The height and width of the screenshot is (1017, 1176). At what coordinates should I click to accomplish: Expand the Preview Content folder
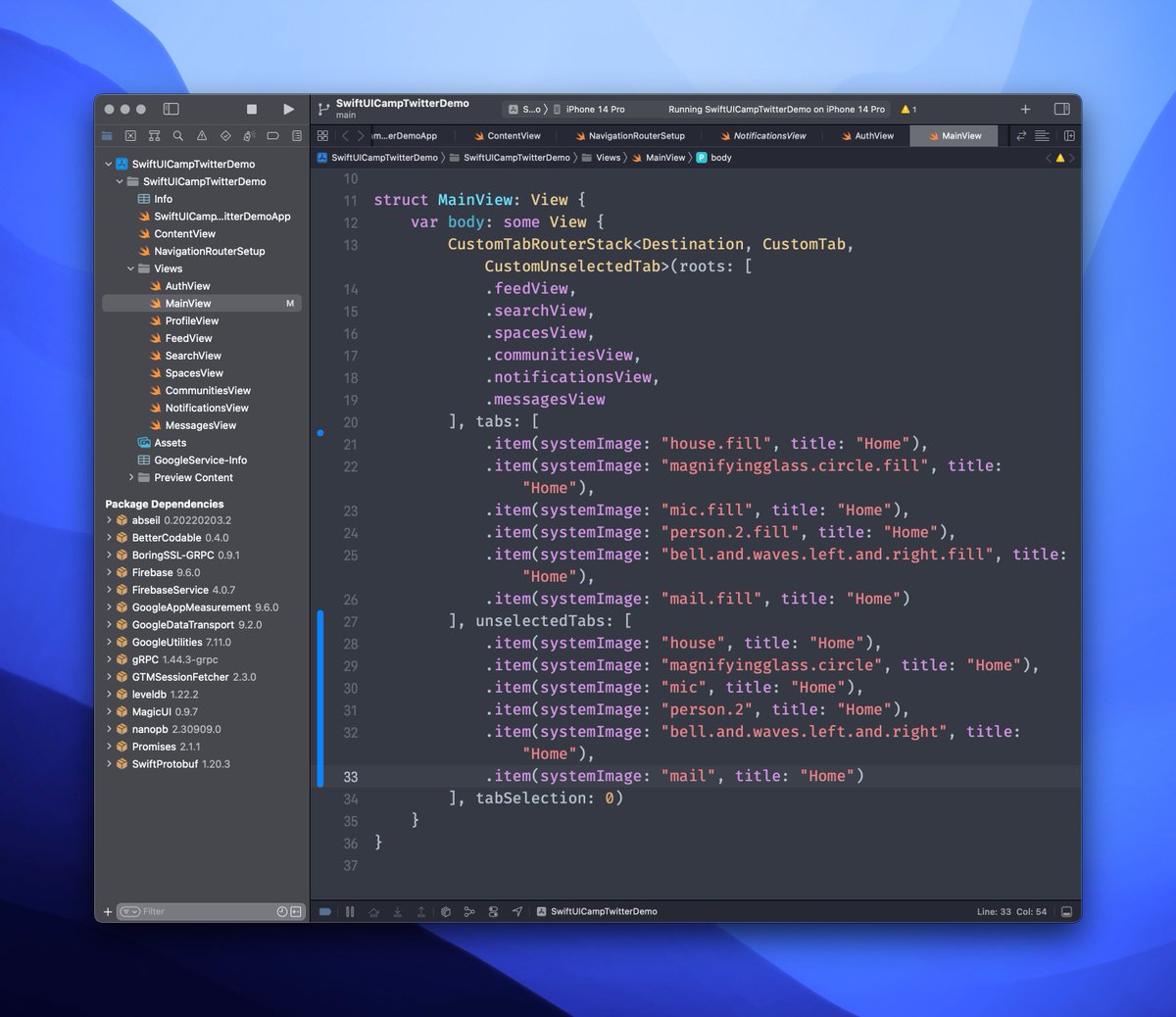pyautogui.click(x=131, y=478)
